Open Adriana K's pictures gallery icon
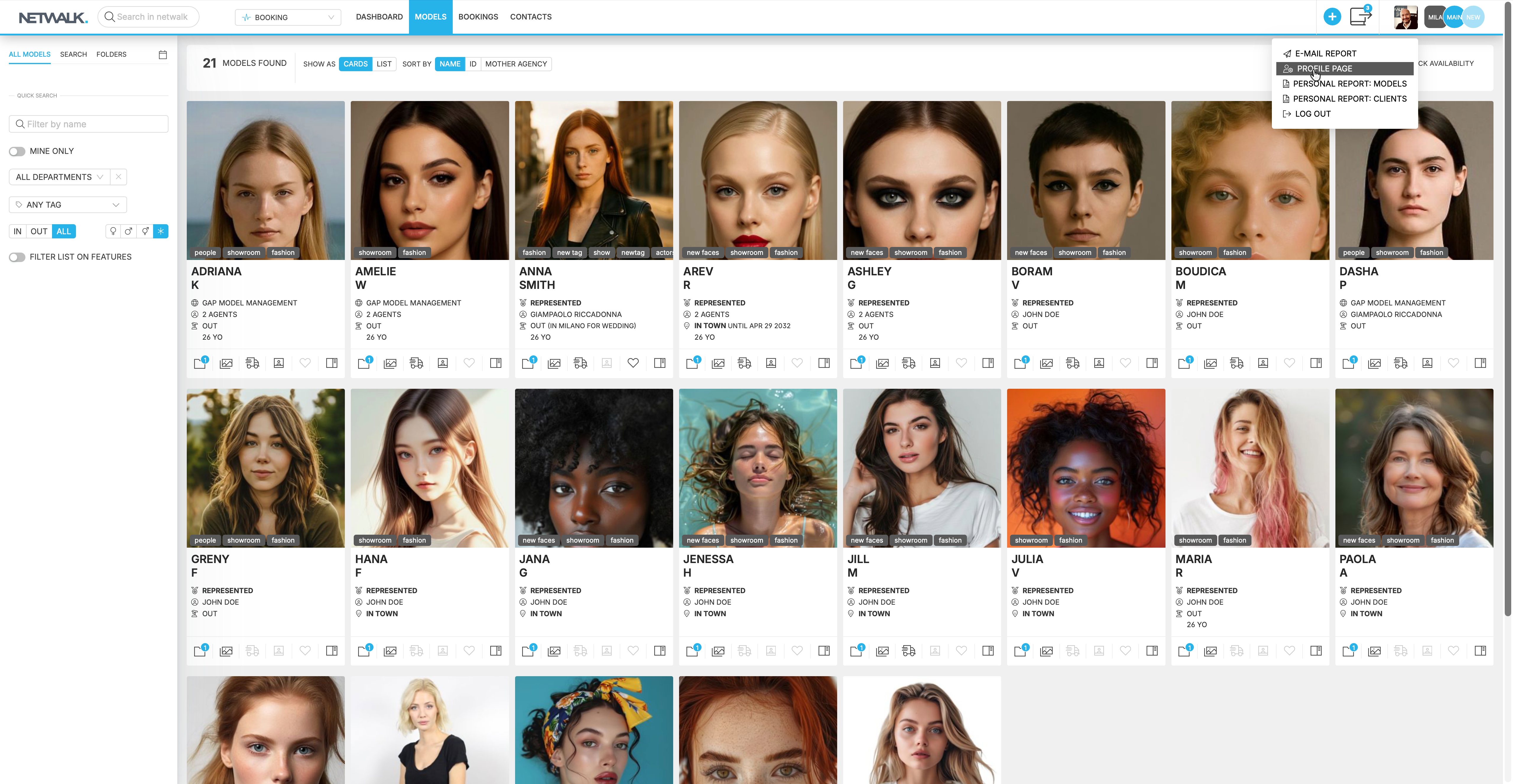The image size is (1513, 784). click(226, 363)
